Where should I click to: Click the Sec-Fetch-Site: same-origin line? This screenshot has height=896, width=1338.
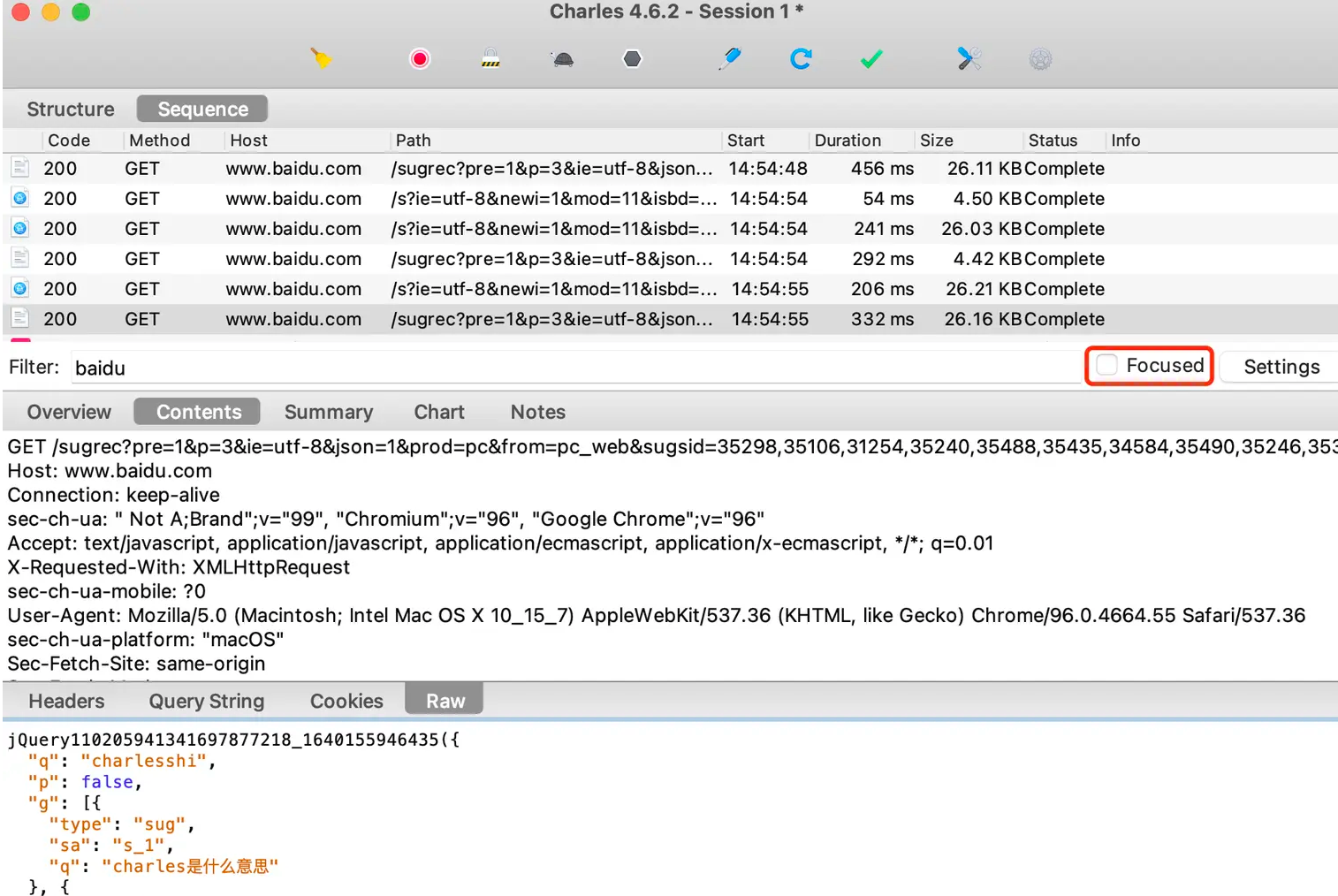click(x=136, y=664)
